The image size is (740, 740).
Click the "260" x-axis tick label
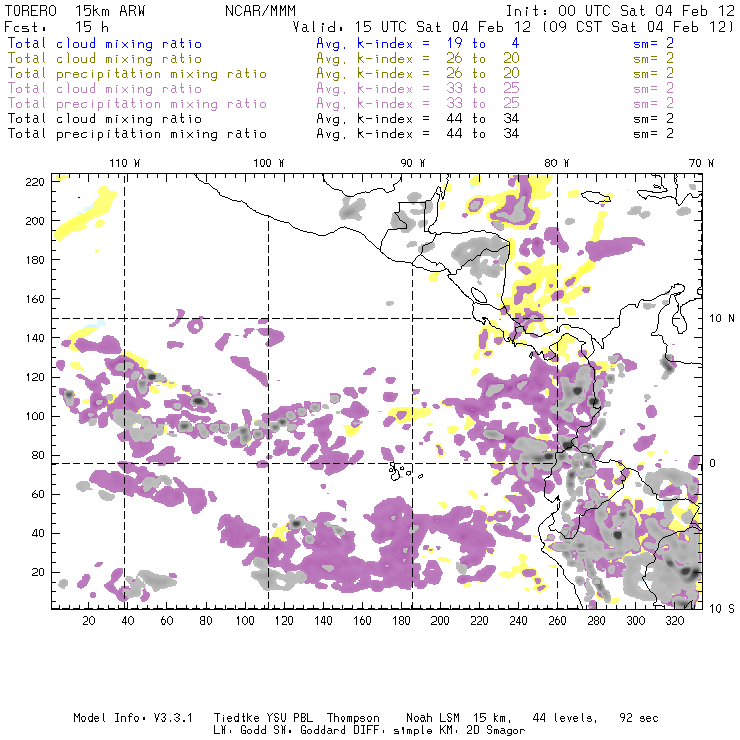click(557, 621)
